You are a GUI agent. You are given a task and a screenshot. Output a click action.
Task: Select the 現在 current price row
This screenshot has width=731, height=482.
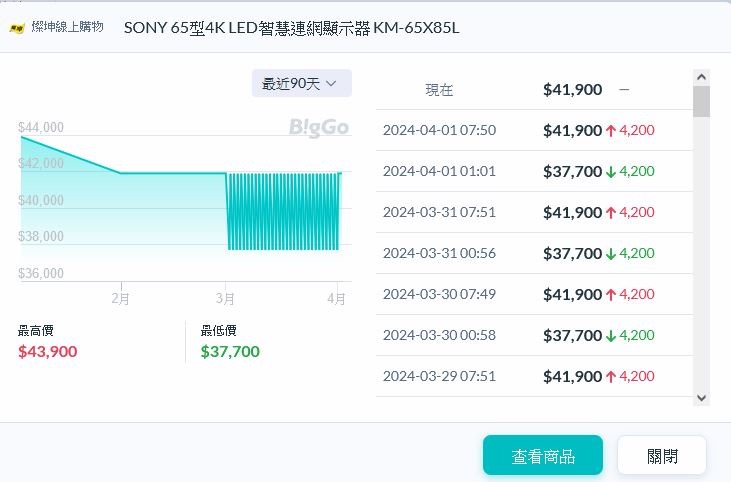pyautogui.click(x=534, y=90)
